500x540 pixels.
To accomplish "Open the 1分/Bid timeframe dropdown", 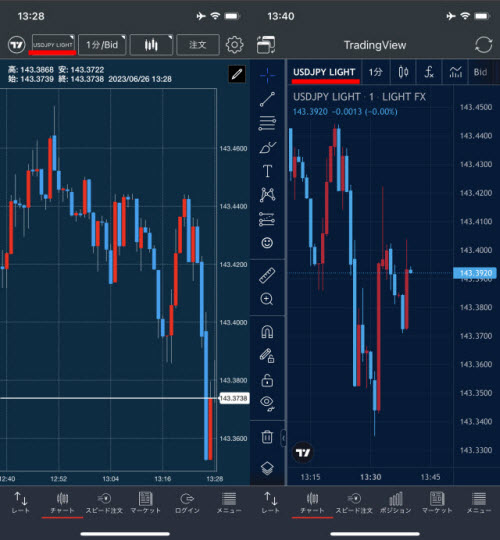I will 102,45.
